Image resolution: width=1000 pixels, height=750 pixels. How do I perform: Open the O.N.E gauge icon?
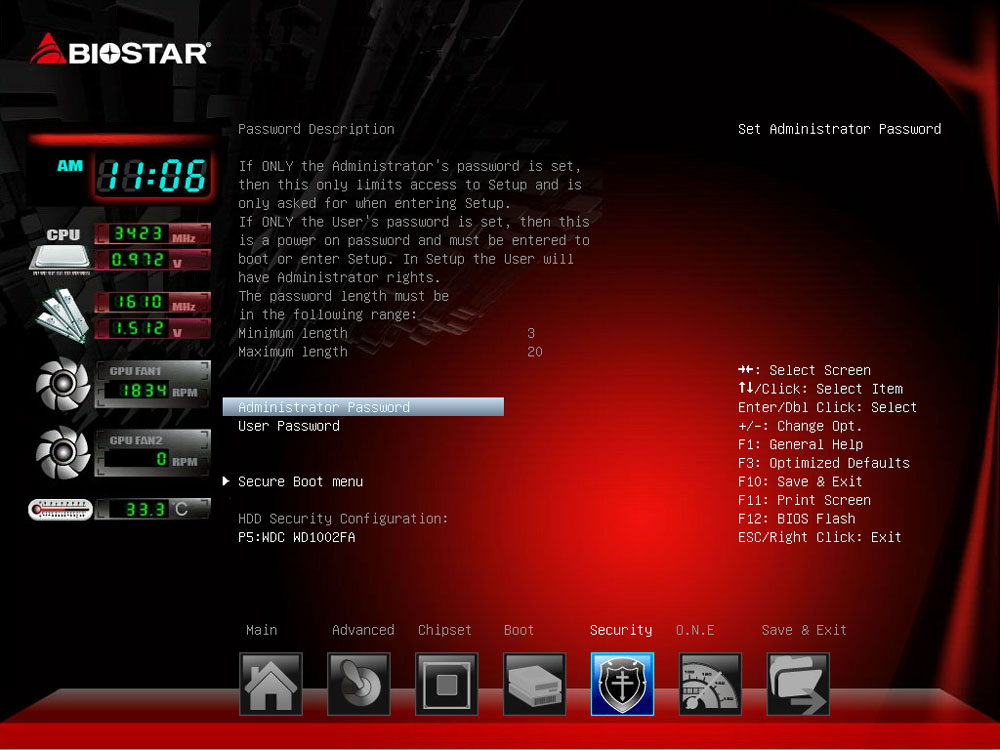710,684
